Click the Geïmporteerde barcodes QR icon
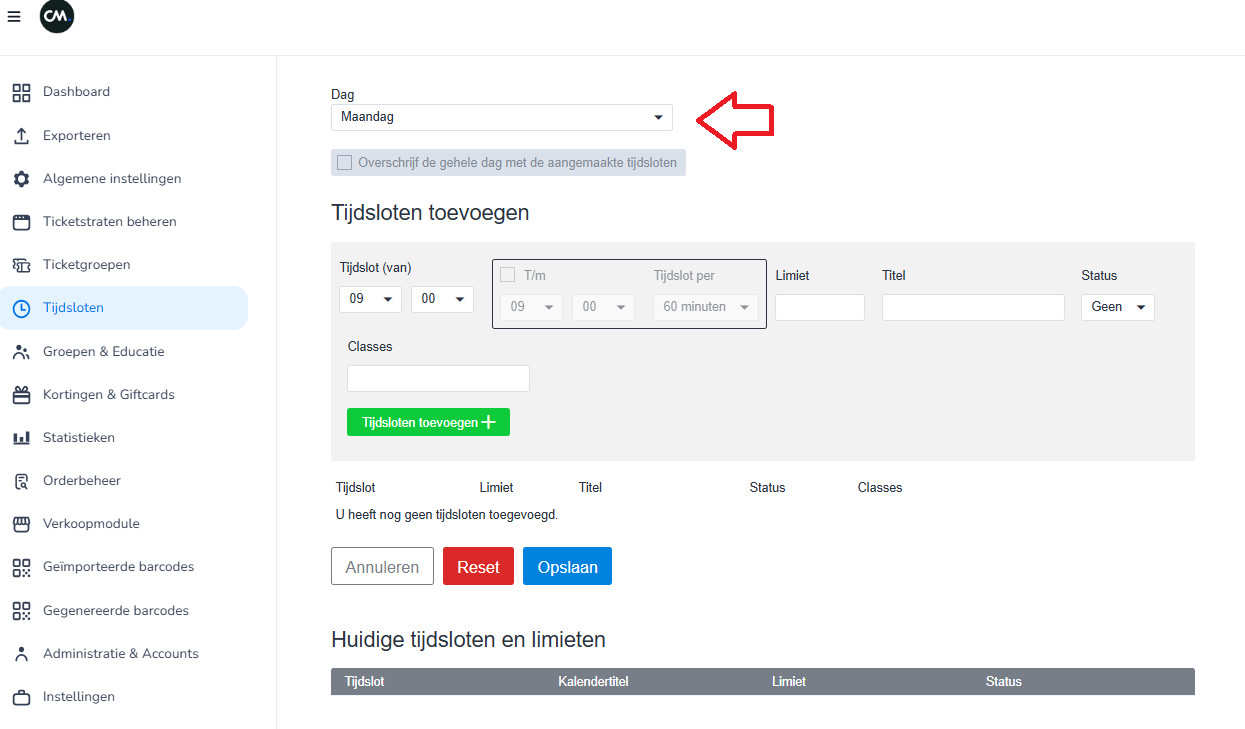This screenshot has width=1245, height=729. [x=21, y=567]
